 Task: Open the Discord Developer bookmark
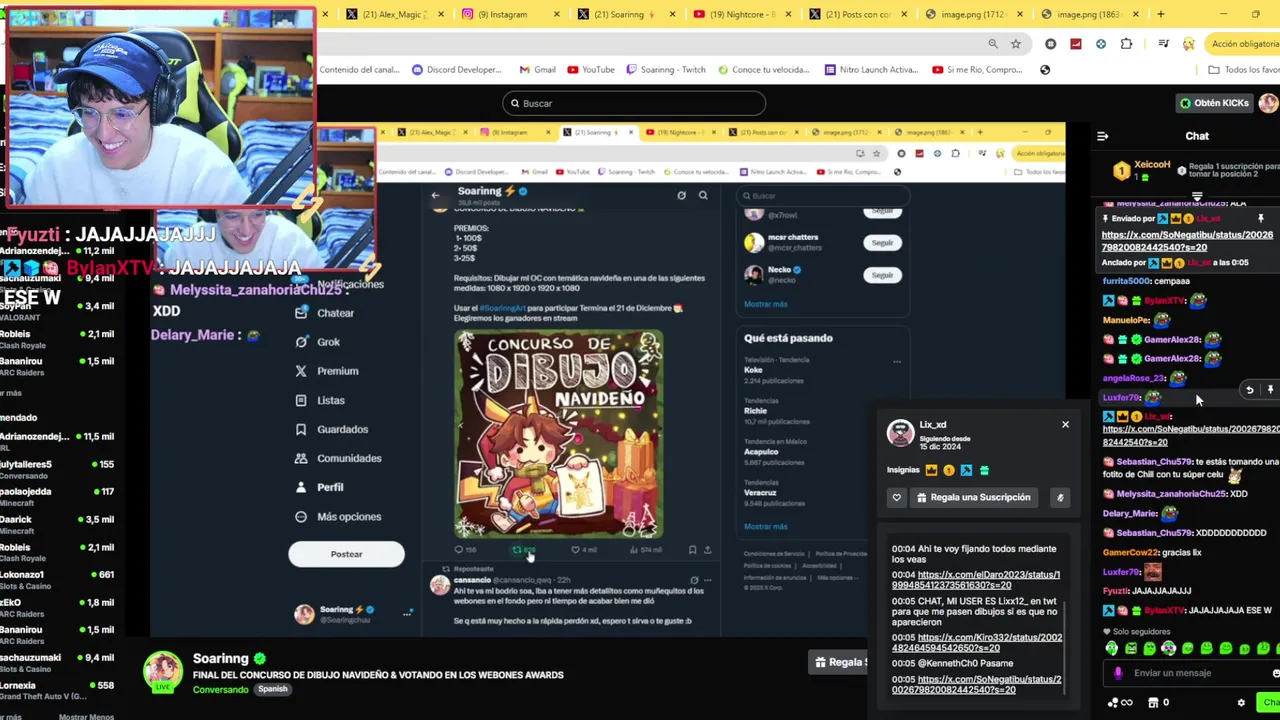click(457, 70)
